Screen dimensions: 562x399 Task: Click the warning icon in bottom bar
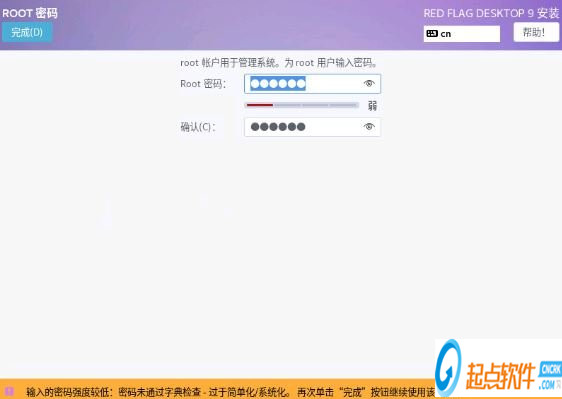coord(9,391)
